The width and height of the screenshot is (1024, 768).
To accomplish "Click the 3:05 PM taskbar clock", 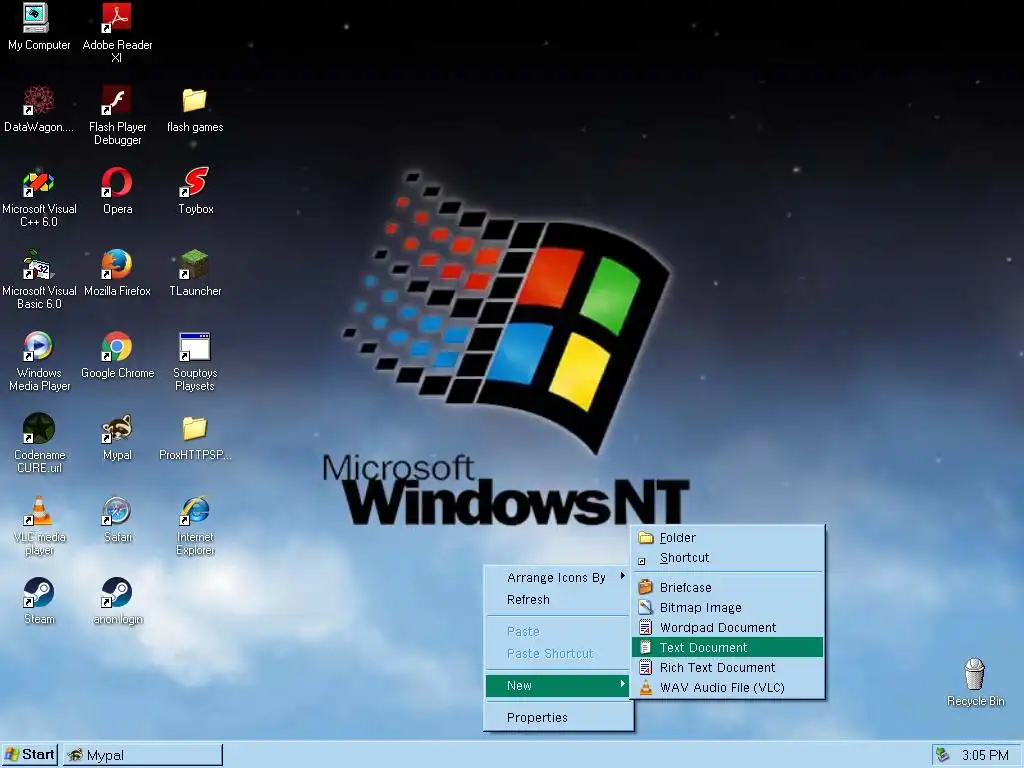I will [x=985, y=756].
